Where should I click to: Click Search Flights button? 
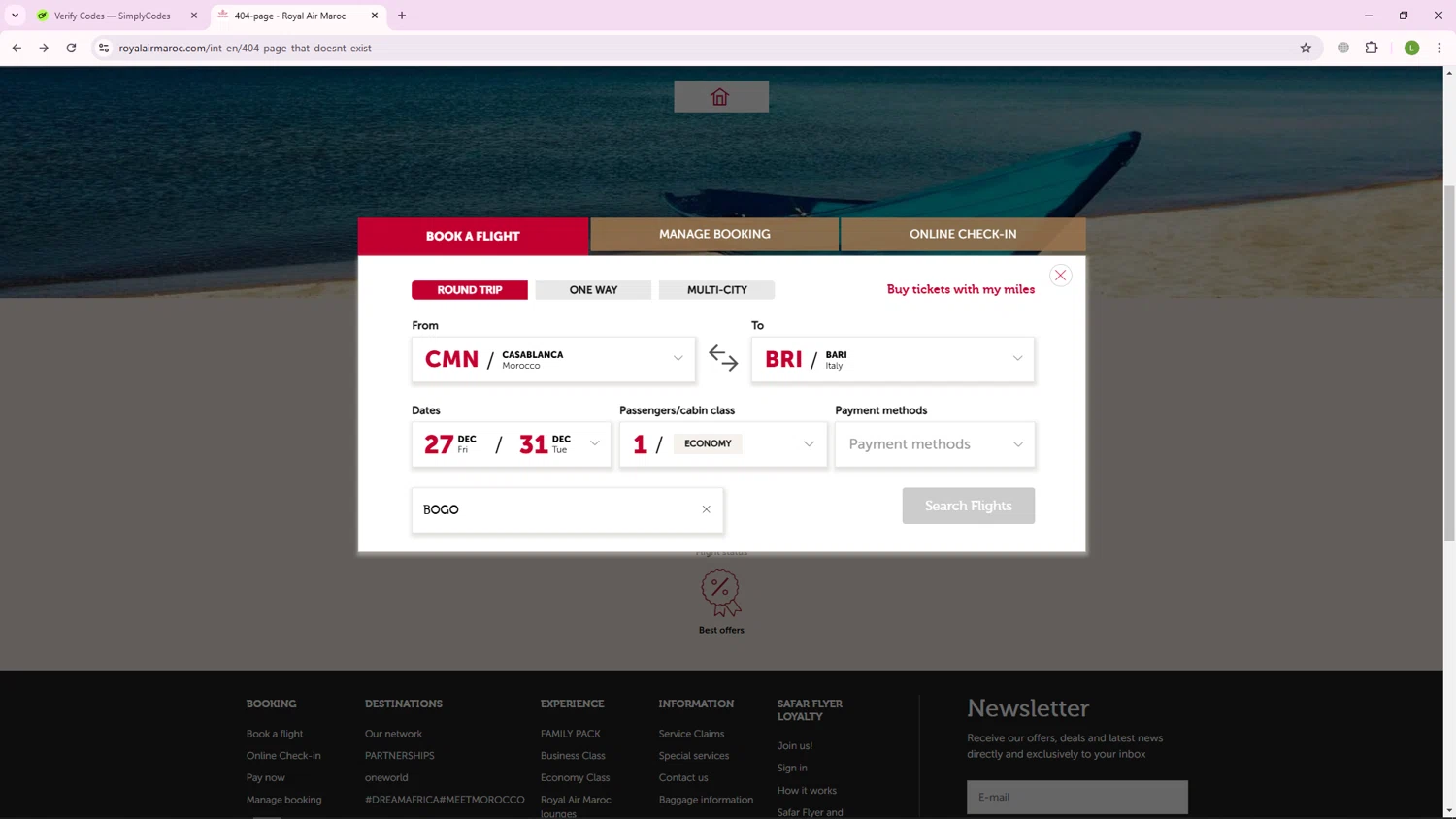pos(968,506)
